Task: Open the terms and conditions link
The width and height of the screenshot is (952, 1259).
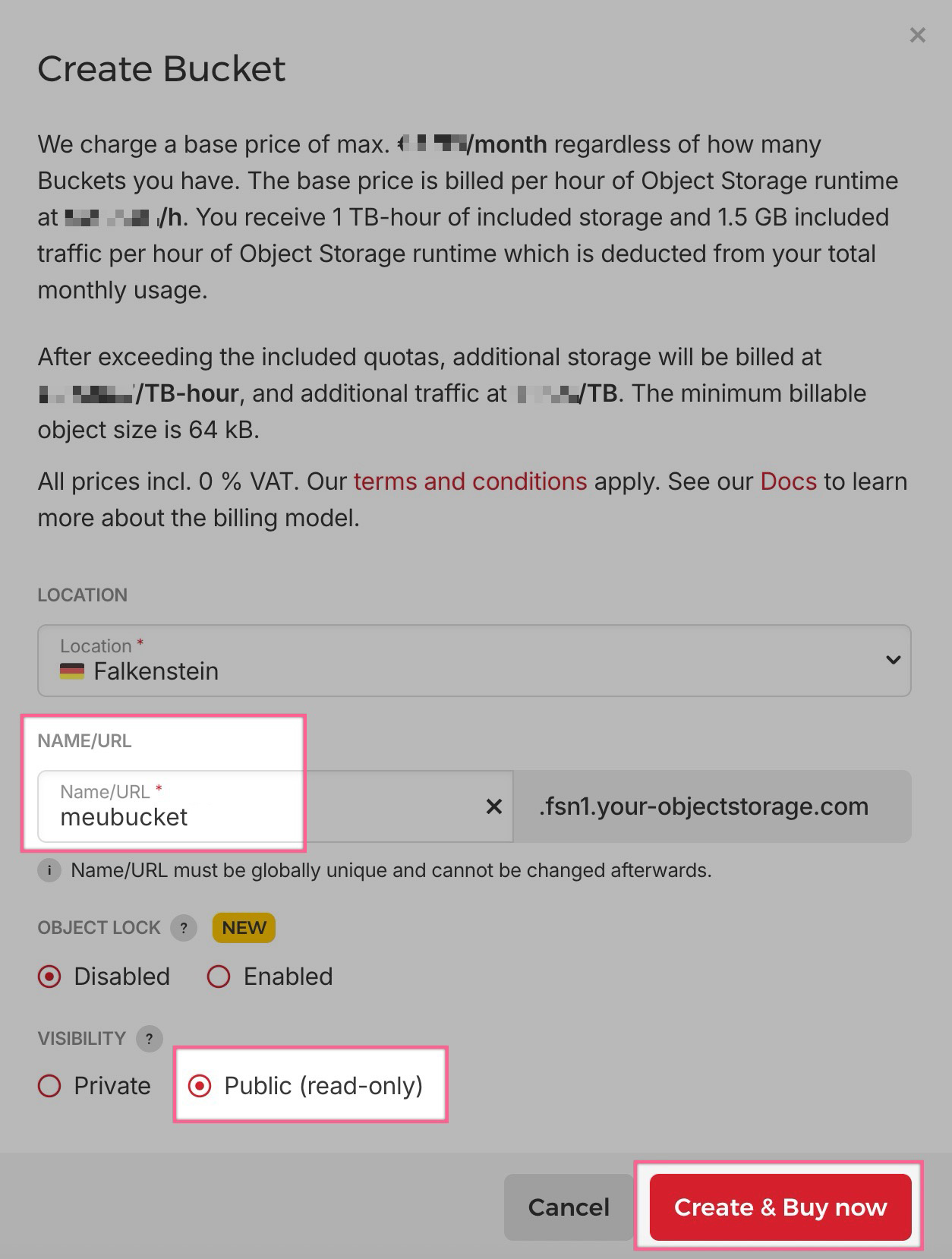Action: pyautogui.click(x=470, y=481)
